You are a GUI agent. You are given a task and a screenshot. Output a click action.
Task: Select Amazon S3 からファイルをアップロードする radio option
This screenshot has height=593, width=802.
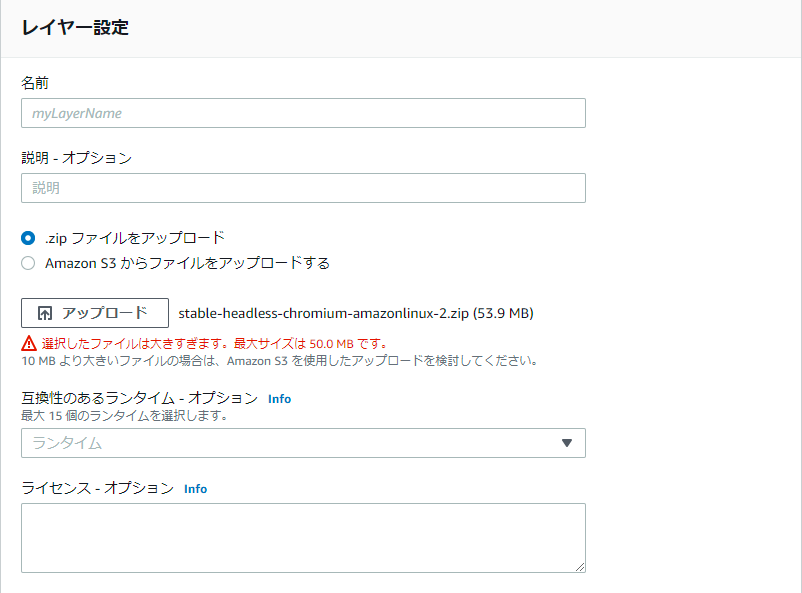[29, 264]
